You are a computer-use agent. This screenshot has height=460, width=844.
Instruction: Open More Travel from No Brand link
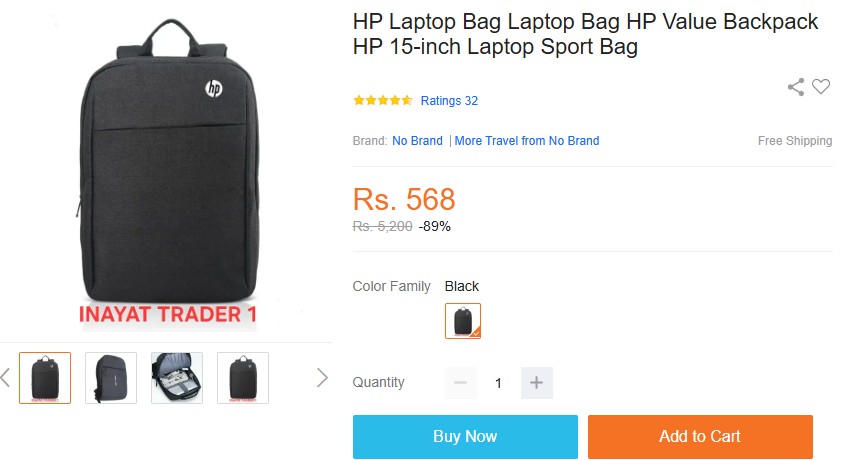526,140
